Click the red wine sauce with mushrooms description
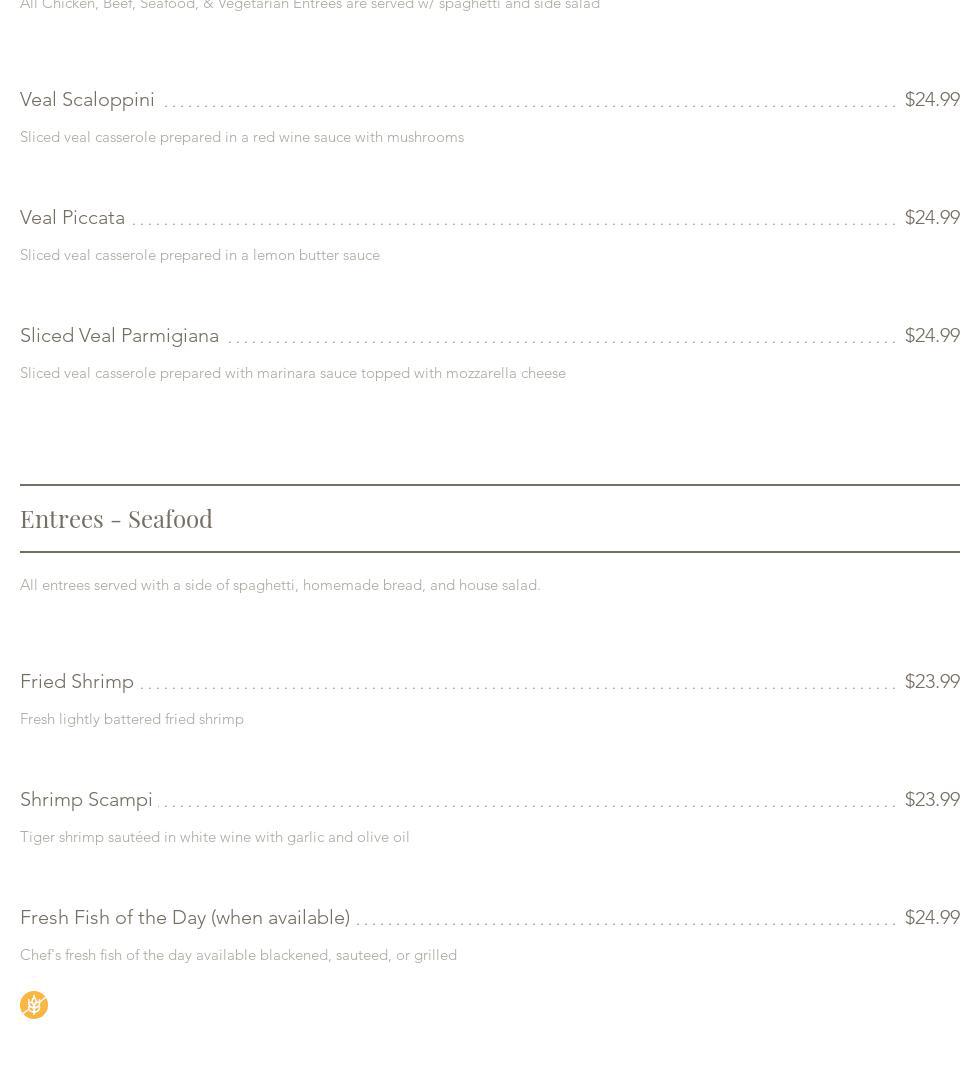The width and height of the screenshot is (965, 1084). coord(242,138)
